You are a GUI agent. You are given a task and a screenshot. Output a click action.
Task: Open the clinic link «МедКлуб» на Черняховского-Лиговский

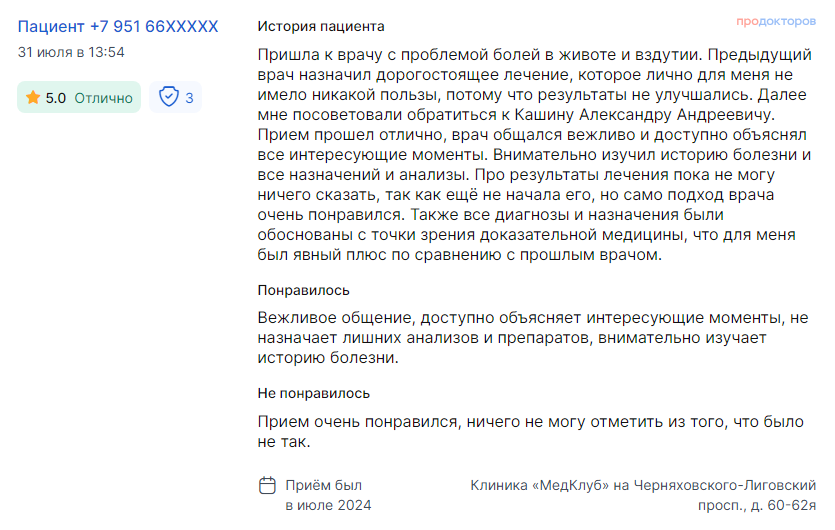point(643,486)
